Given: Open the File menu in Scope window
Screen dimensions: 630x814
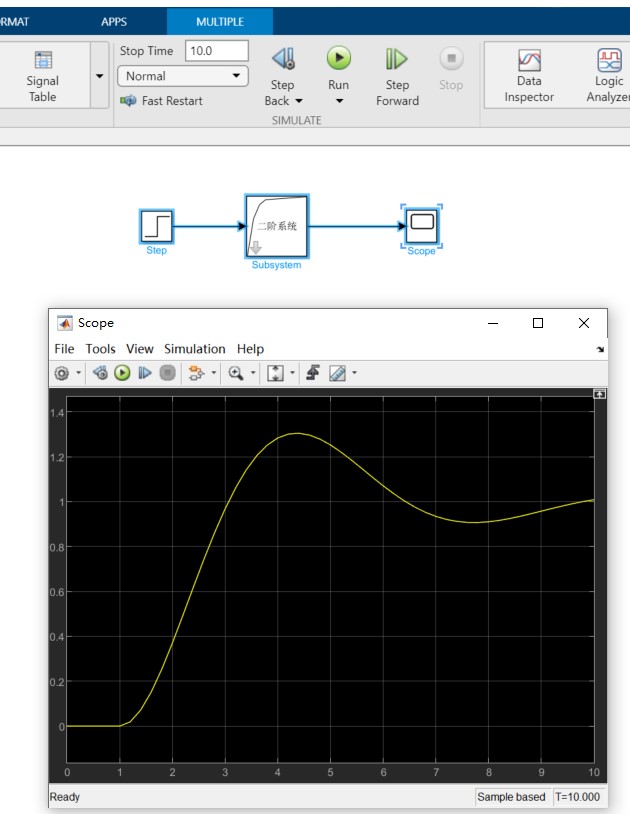Looking at the screenshot, I should click(x=64, y=349).
